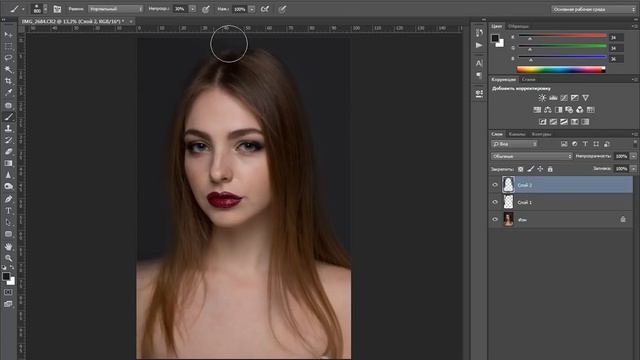Select the Magic Wand tool
640x360 pixels.
(x=8, y=69)
